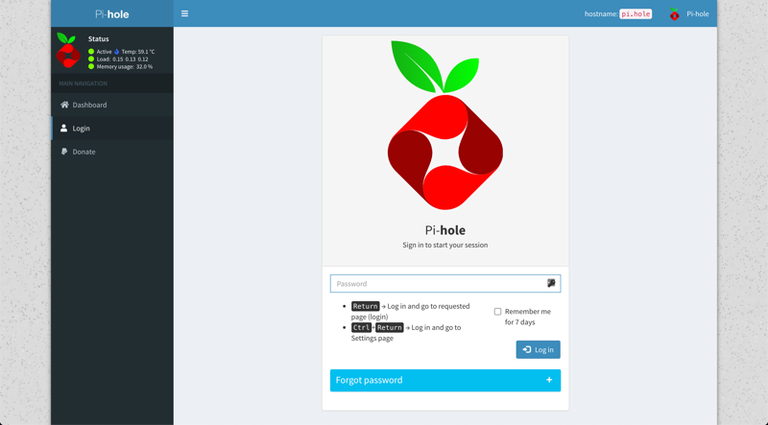Viewport: 768px width, 425px height.
Task: Open the Pi-hole dropdown label in the top-right header
Action: pyautogui.click(x=697, y=14)
